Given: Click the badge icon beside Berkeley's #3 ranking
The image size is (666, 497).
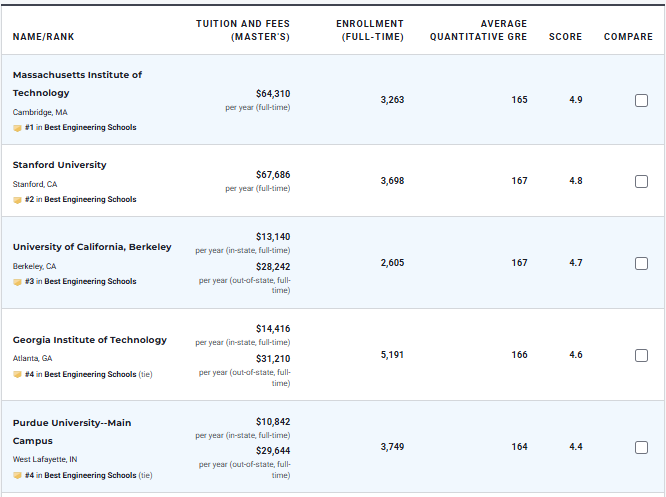Looking at the screenshot, I should click(x=17, y=282).
